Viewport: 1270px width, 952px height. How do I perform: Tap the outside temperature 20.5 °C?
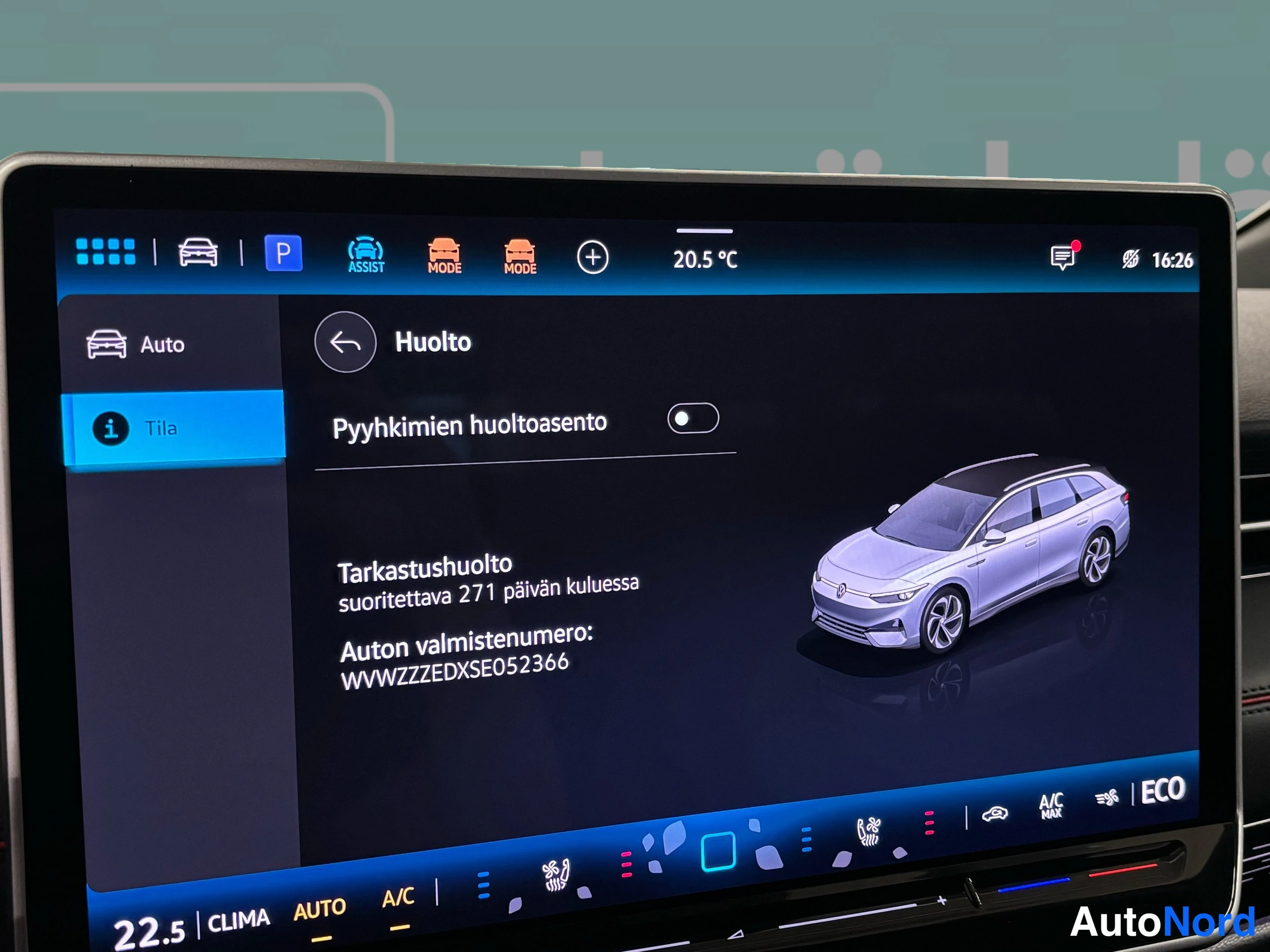pyautogui.click(x=705, y=259)
